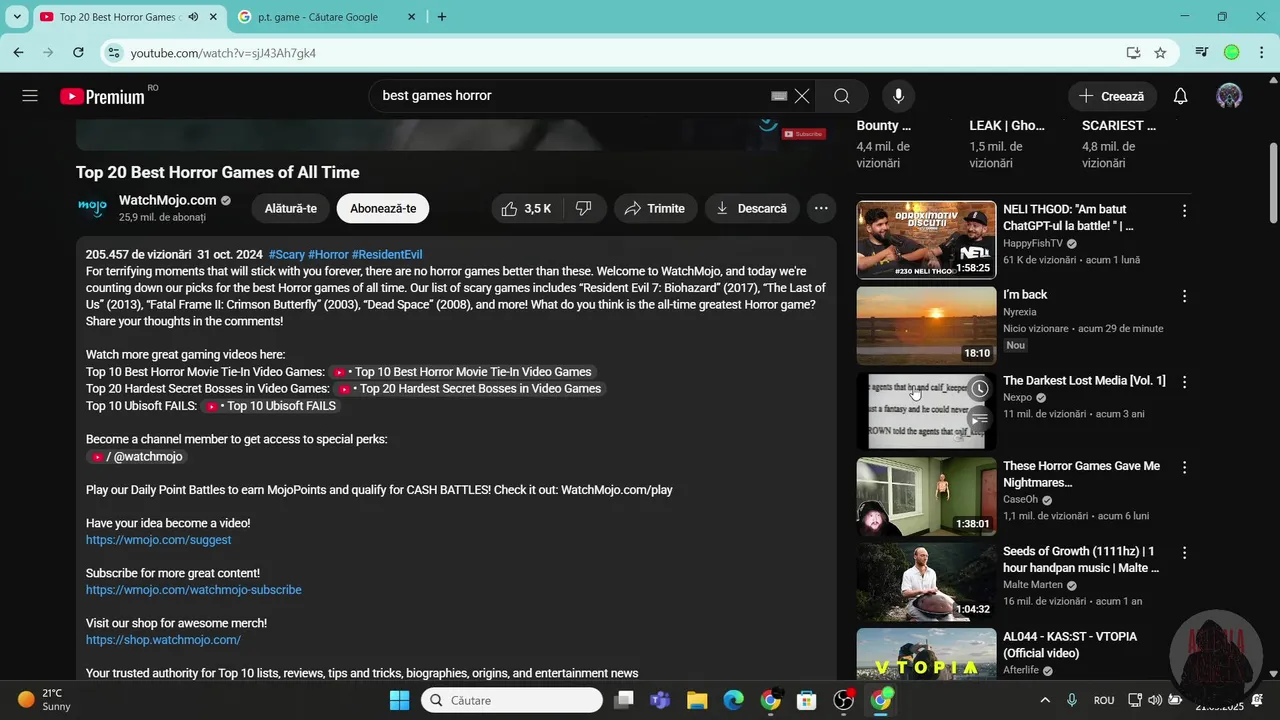1280x720 pixels.
Task: Open Windows Start menu
Action: (399, 700)
